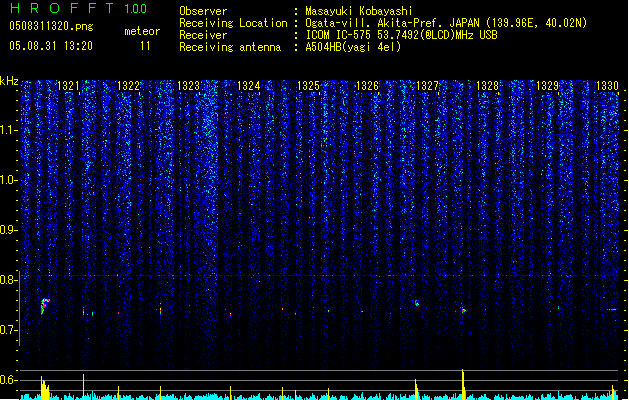629x400 pixels.
Task: Click the 0.9 kHz axis label
Action: pos(9,230)
